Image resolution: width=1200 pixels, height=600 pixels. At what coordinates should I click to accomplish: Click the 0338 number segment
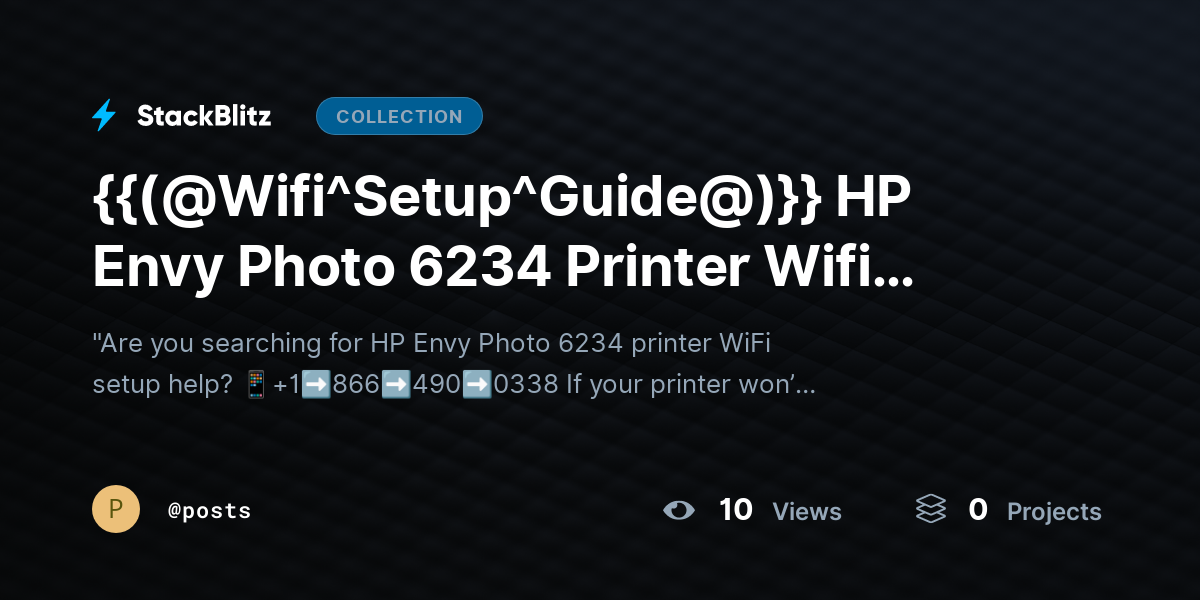pyautogui.click(x=526, y=384)
